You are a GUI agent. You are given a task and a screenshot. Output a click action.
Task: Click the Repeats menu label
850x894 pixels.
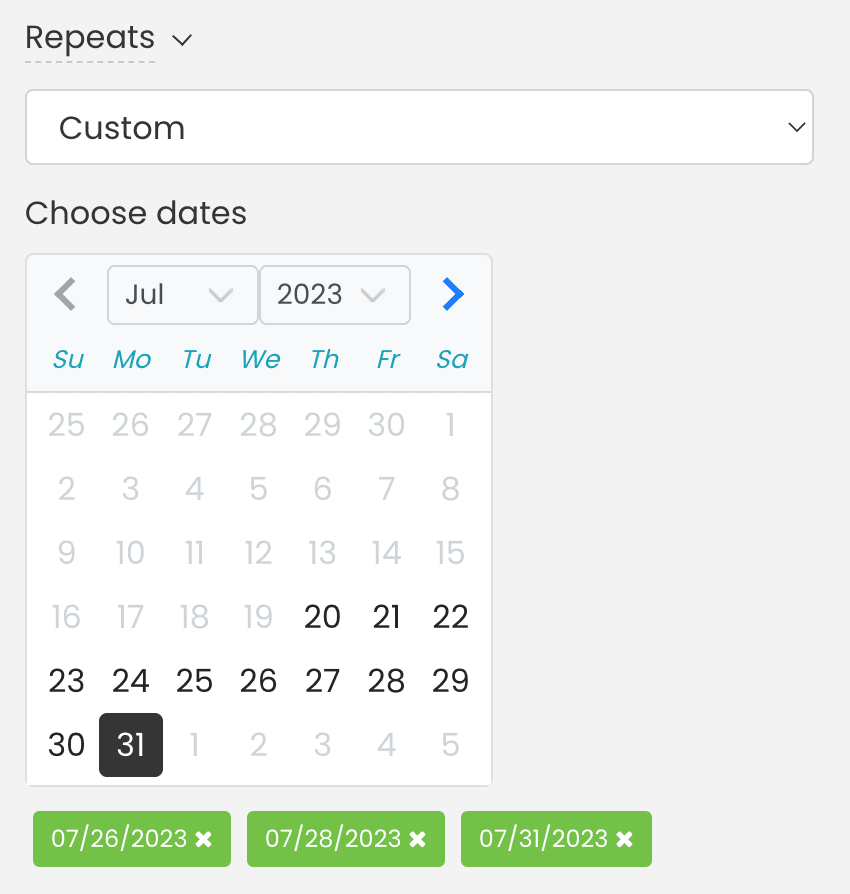[x=90, y=38]
